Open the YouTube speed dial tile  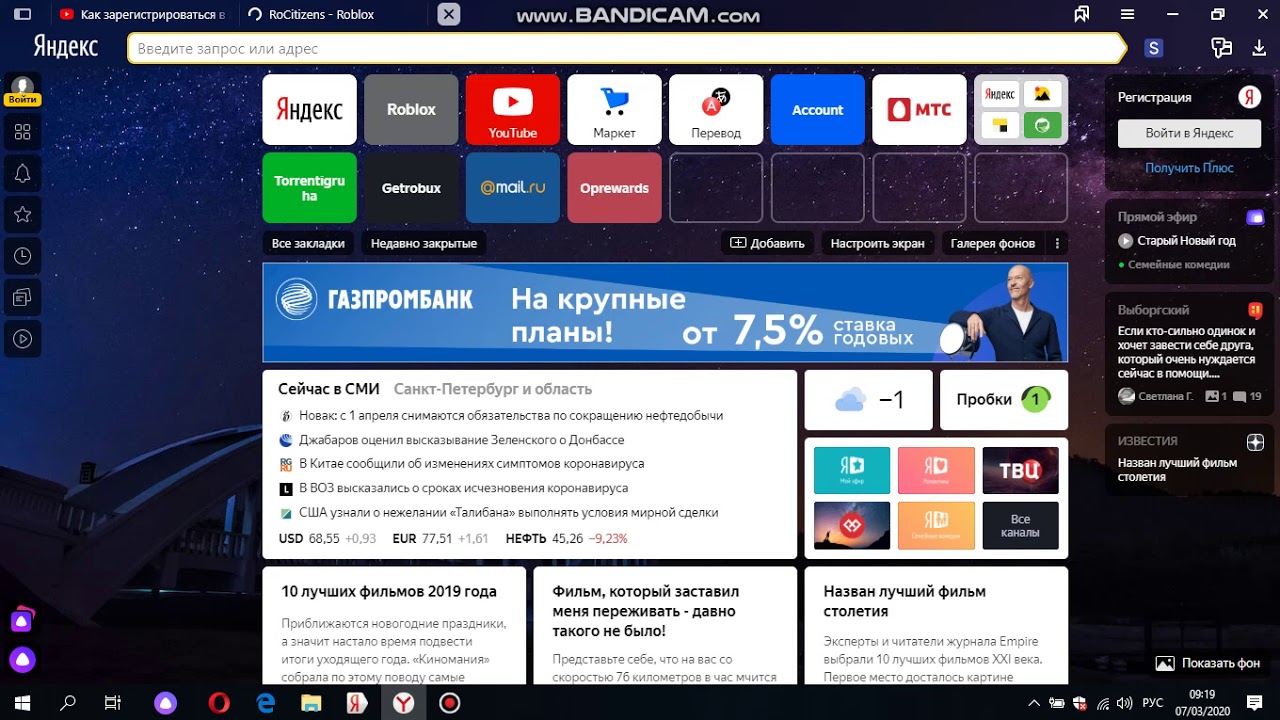513,110
